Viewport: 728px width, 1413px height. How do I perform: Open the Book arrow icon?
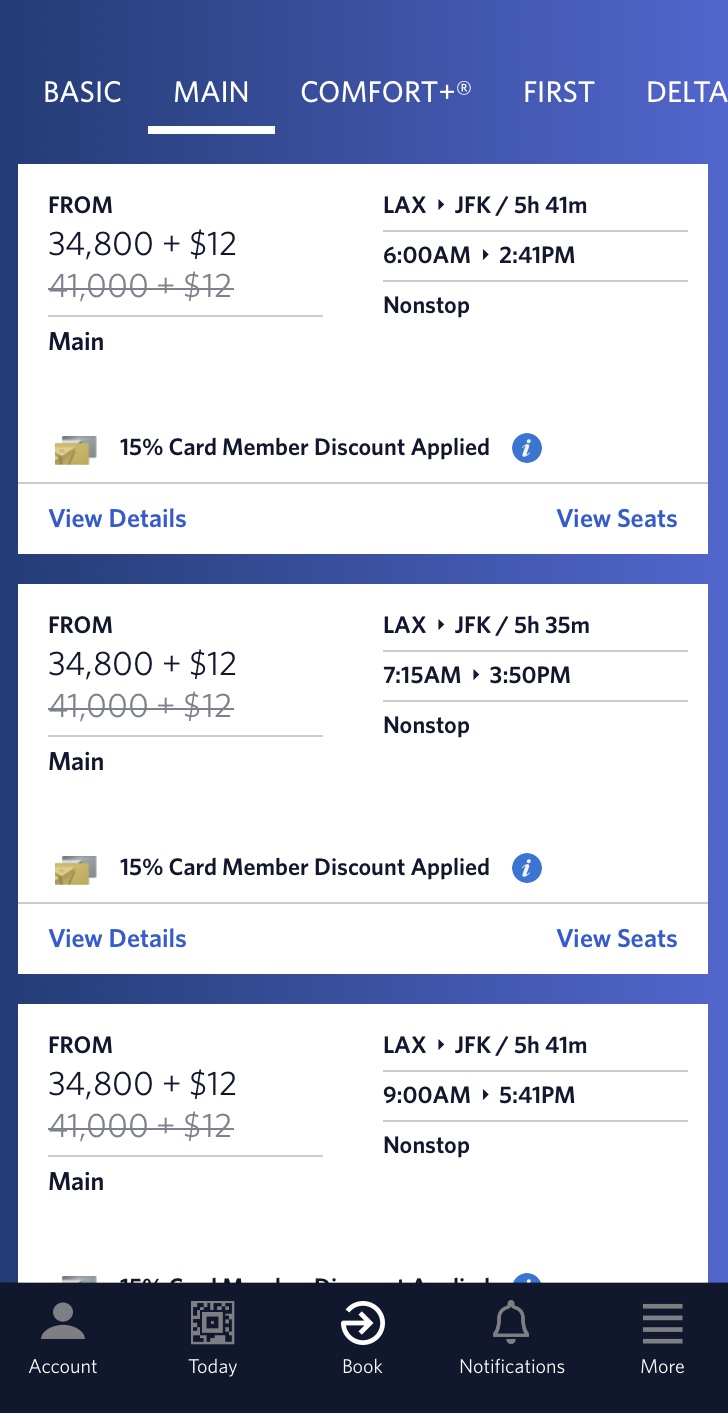point(362,1325)
